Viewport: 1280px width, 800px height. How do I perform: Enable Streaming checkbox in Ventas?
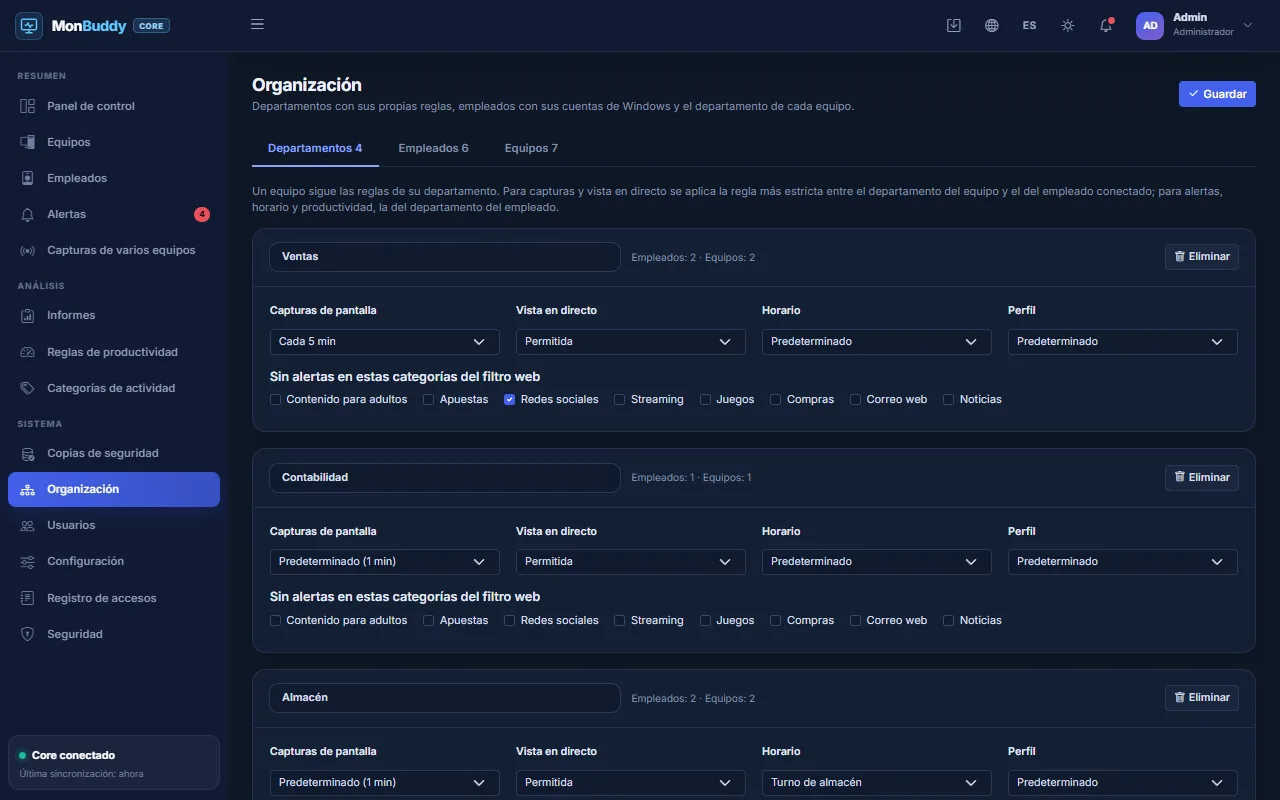tap(620, 399)
